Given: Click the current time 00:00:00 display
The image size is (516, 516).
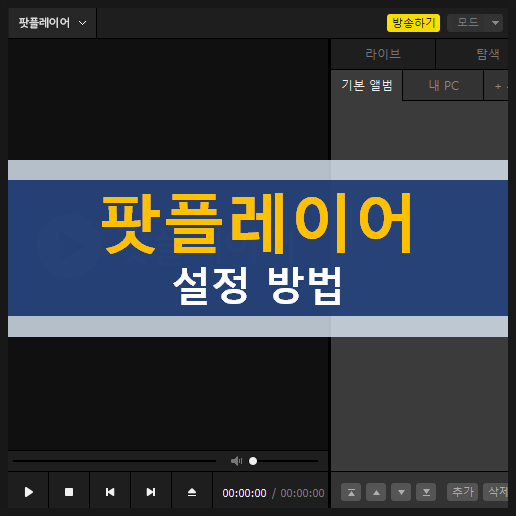Looking at the screenshot, I should [x=244, y=493].
